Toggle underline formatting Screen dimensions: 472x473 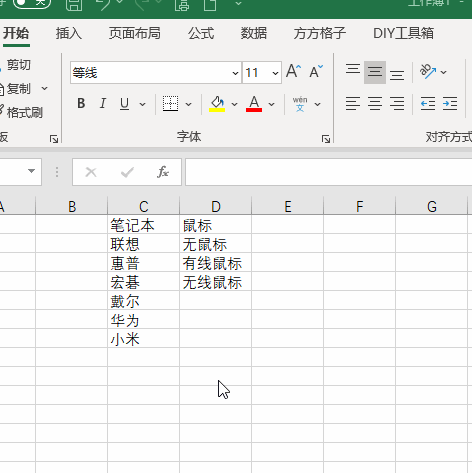click(125, 104)
